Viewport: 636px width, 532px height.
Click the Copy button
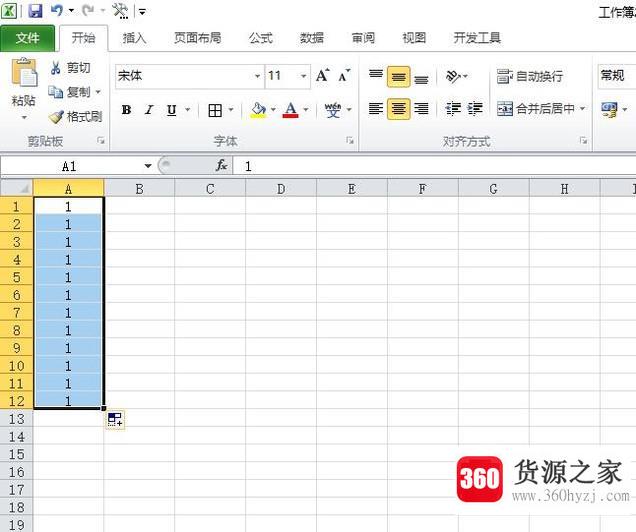(69, 92)
